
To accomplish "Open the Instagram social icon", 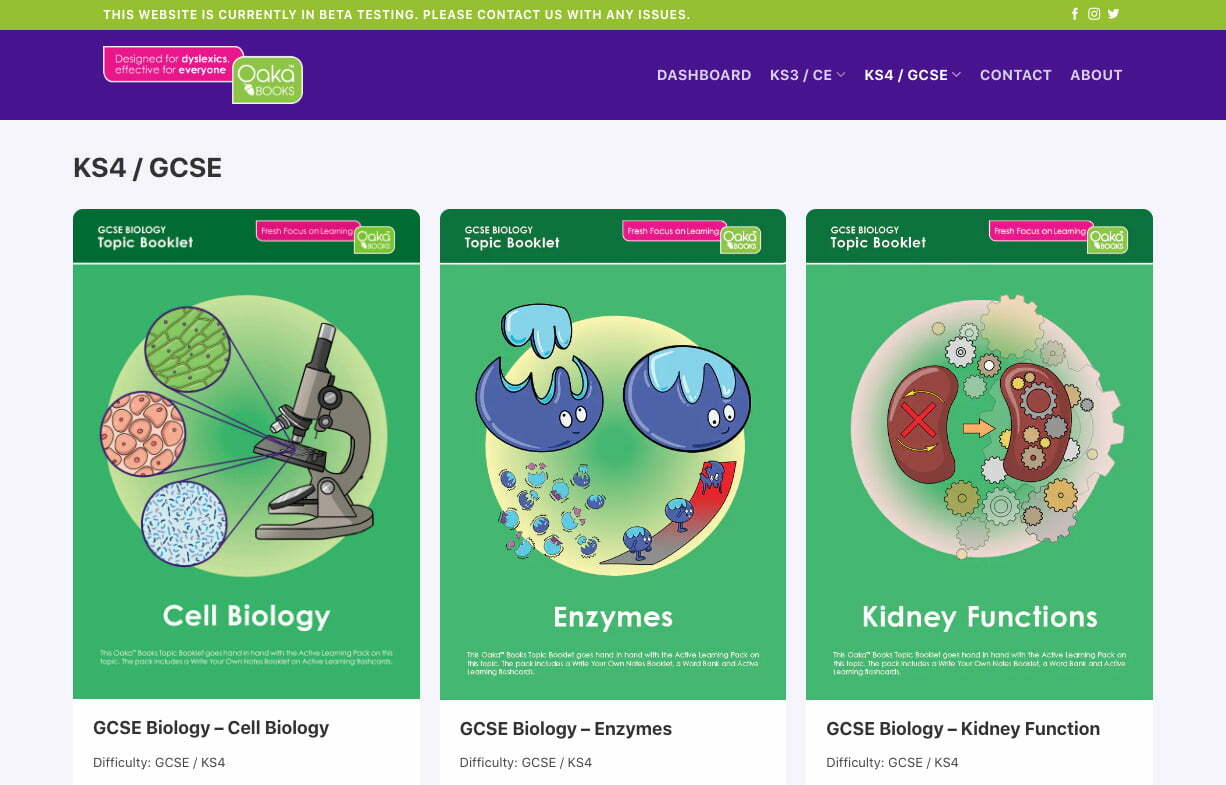I will click(x=1094, y=14).
